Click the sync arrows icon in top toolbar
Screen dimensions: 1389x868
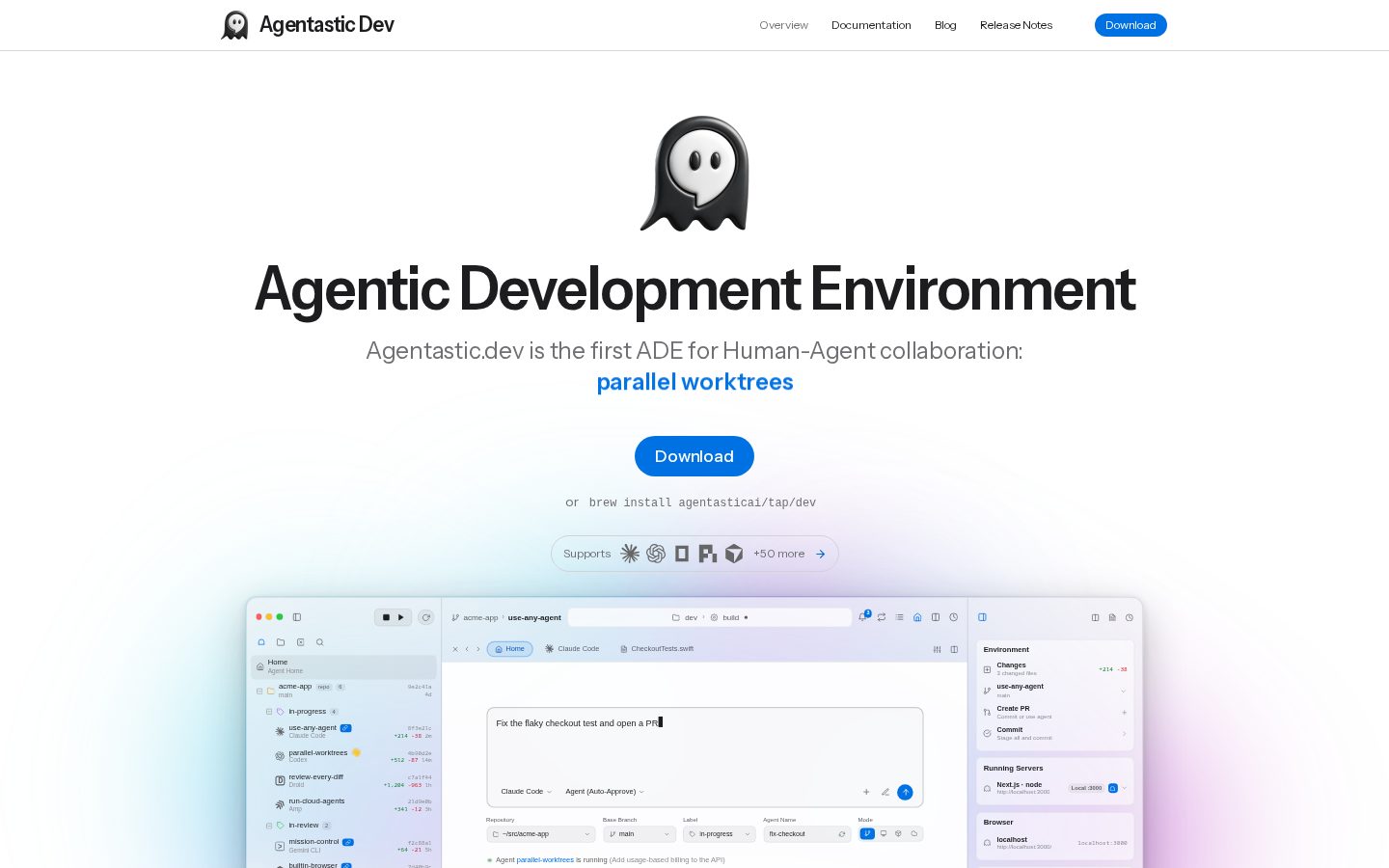point(882,617)
